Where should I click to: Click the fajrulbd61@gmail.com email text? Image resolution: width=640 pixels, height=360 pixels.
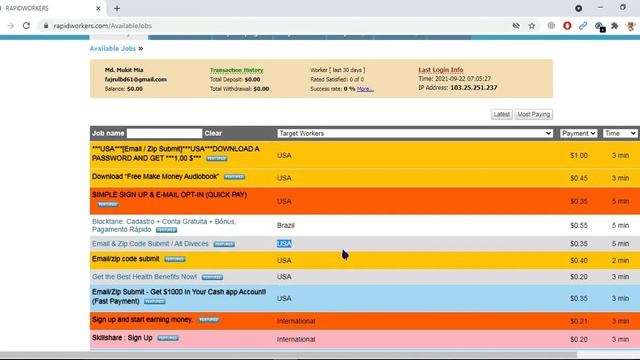(x=136, y=79)
